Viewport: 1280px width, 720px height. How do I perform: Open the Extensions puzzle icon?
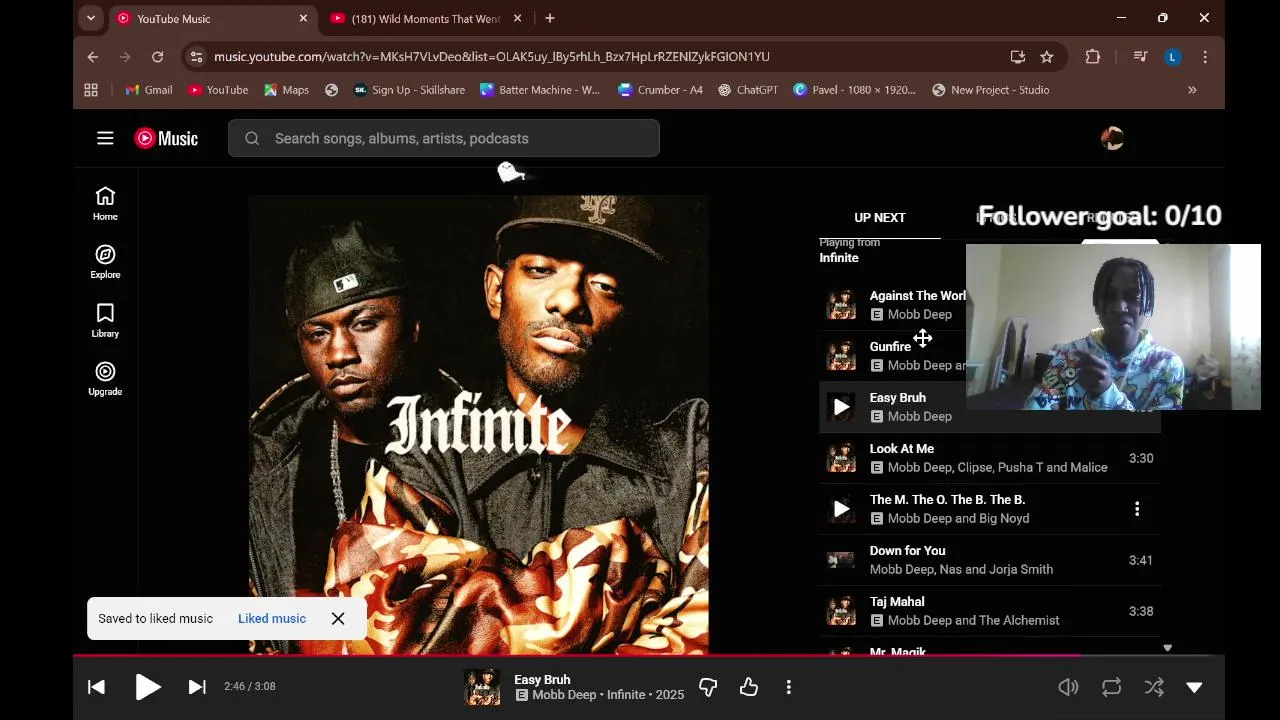tap(1093, 57)
